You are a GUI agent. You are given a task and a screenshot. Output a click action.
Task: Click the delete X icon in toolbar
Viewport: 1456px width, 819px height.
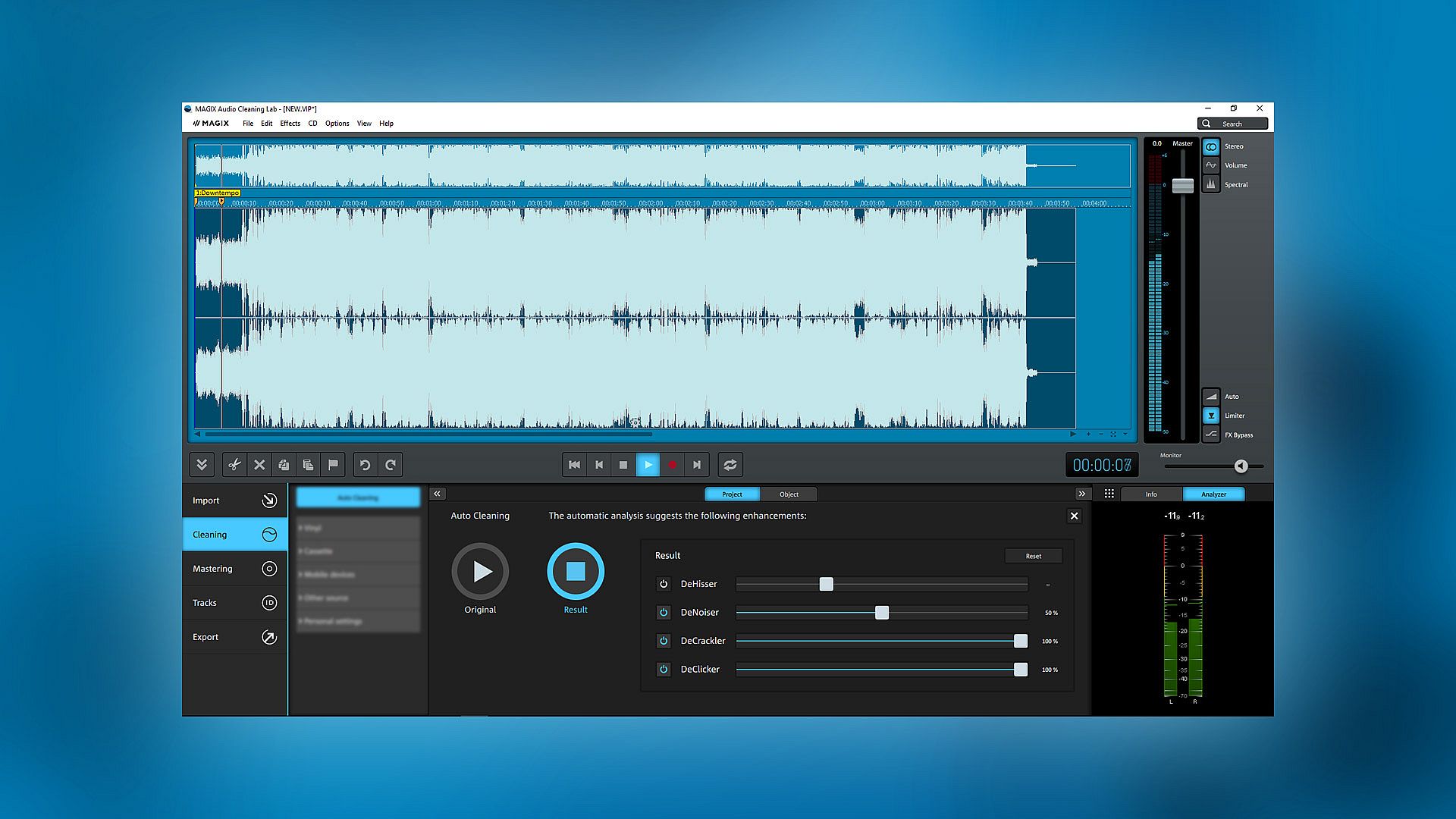pyautogui.click(x=259, y=465)
